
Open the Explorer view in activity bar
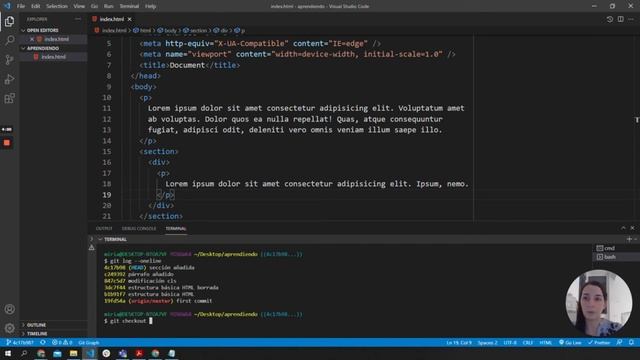(9, 21)
